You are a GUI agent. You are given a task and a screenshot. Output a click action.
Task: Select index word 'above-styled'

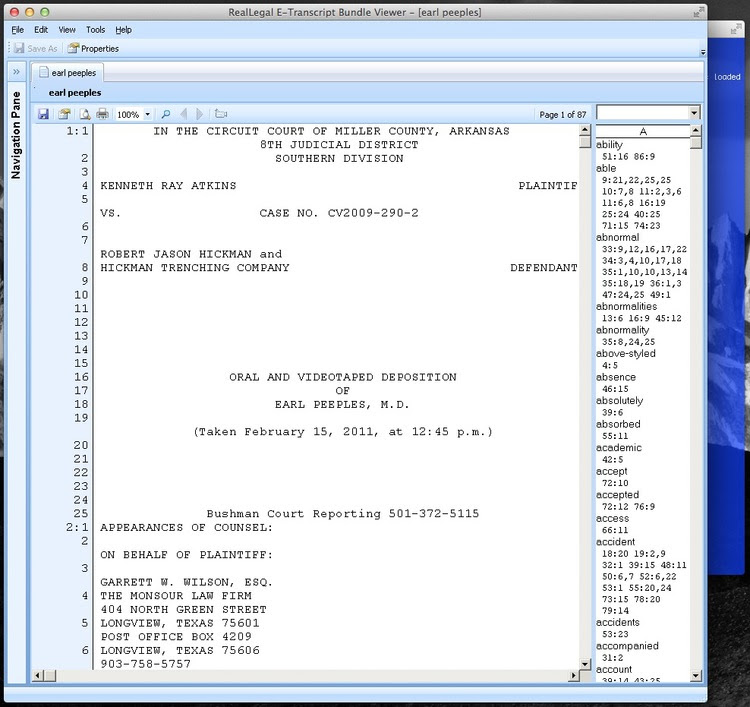(x=626, y=354)
